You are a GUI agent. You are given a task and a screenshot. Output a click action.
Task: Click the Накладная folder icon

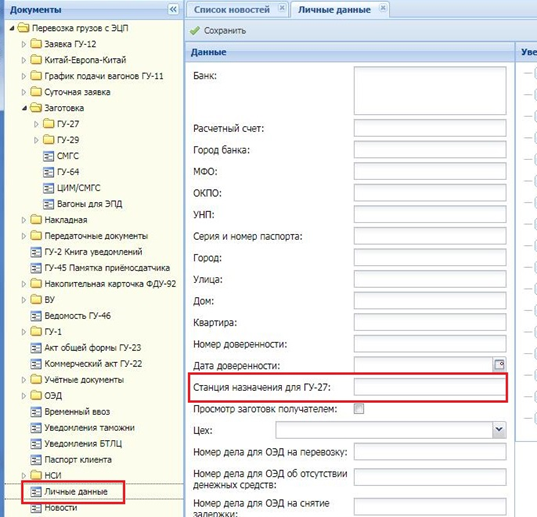[36, 220]
